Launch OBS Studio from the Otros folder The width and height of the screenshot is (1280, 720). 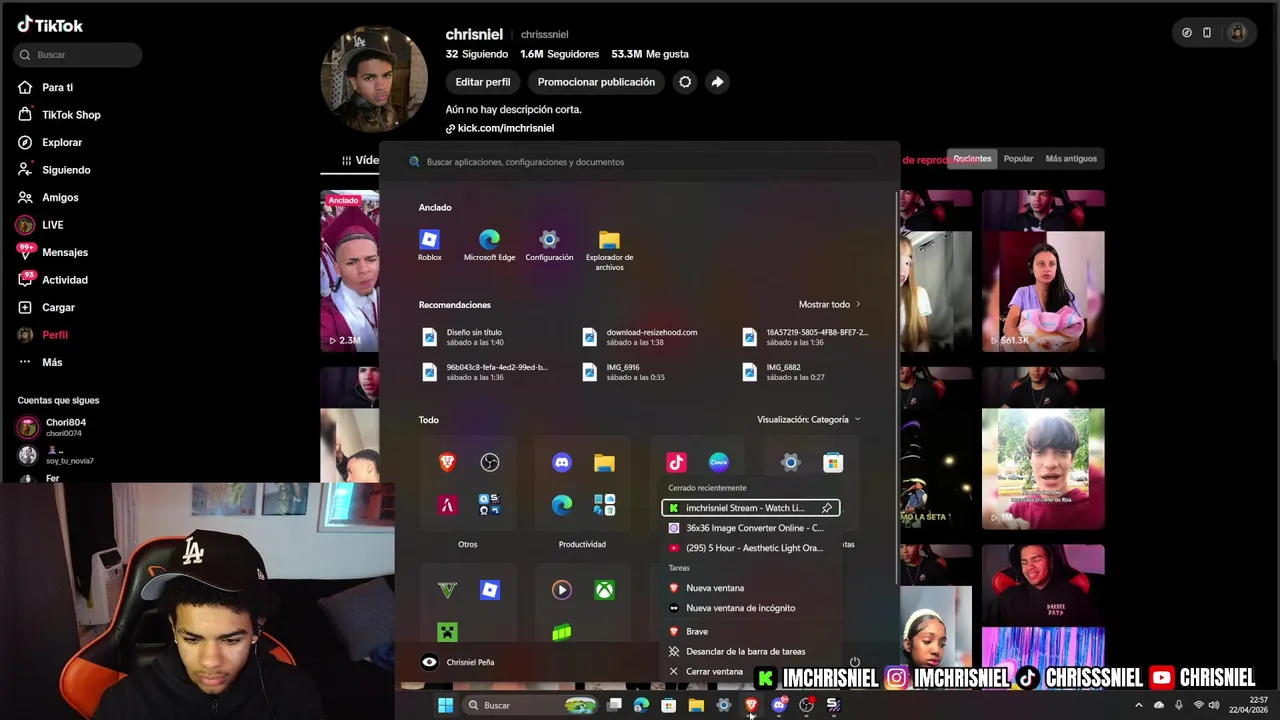(489, 462)
